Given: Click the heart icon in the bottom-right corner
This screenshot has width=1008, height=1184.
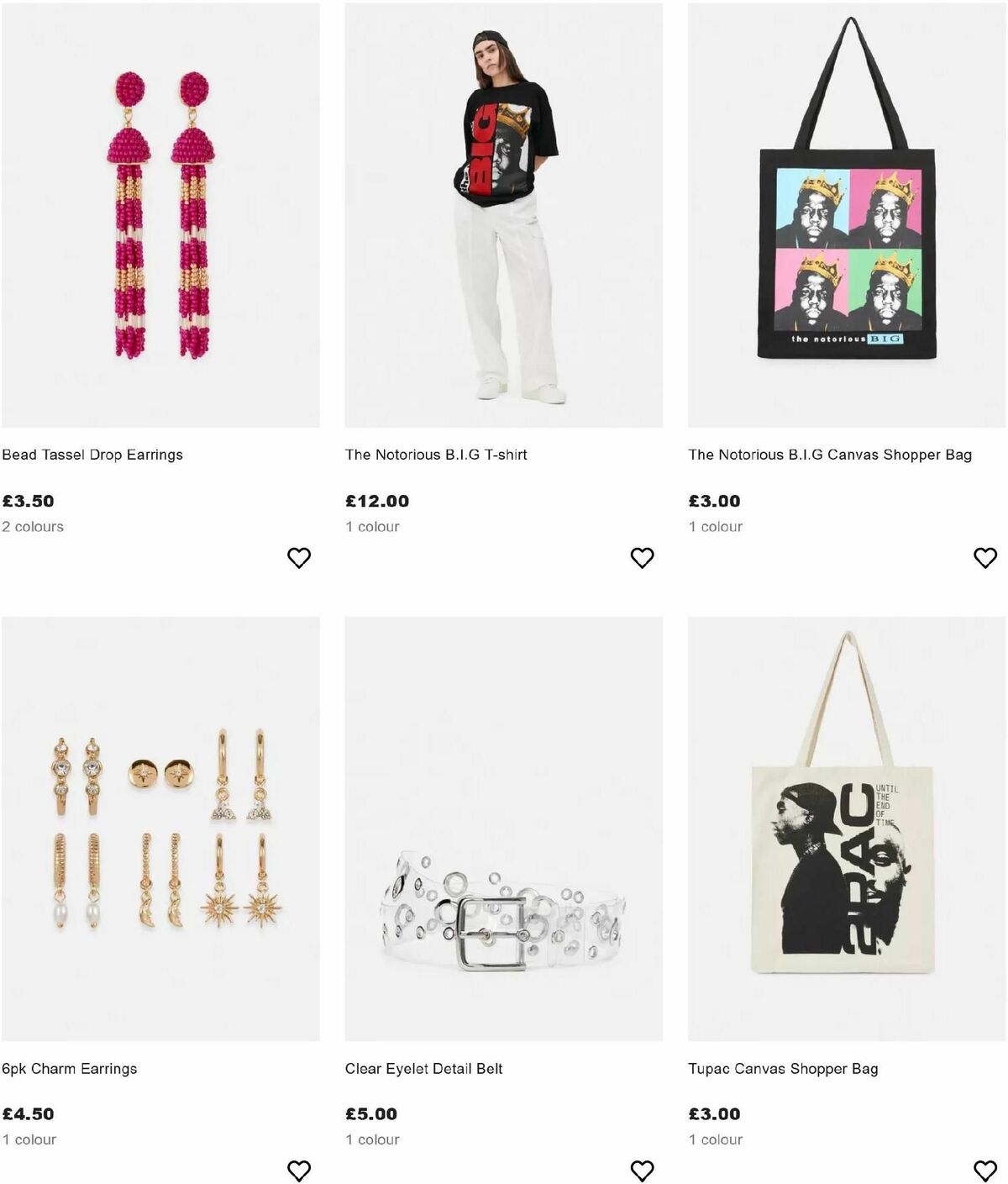Looking at the screenshot, I should (984, 1169).
